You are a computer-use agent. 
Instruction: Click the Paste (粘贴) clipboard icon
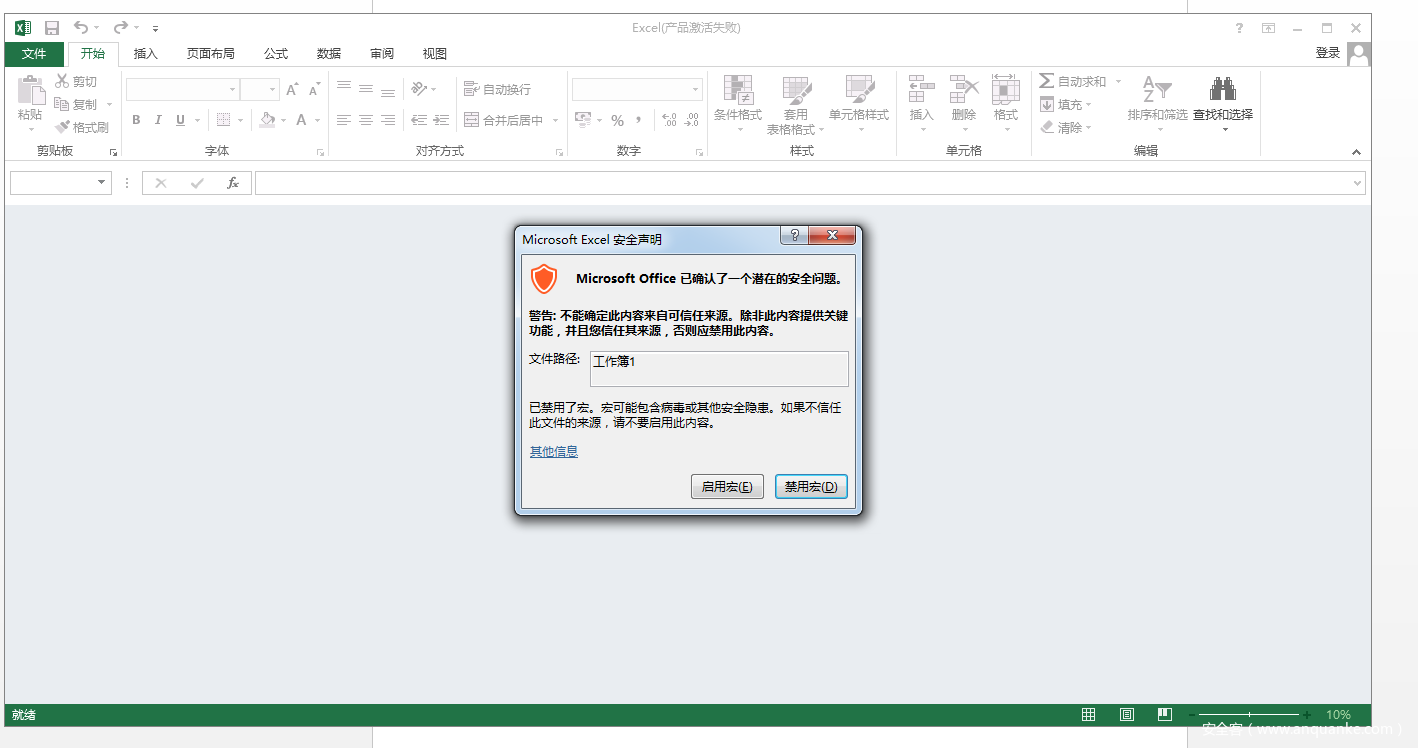30,90
